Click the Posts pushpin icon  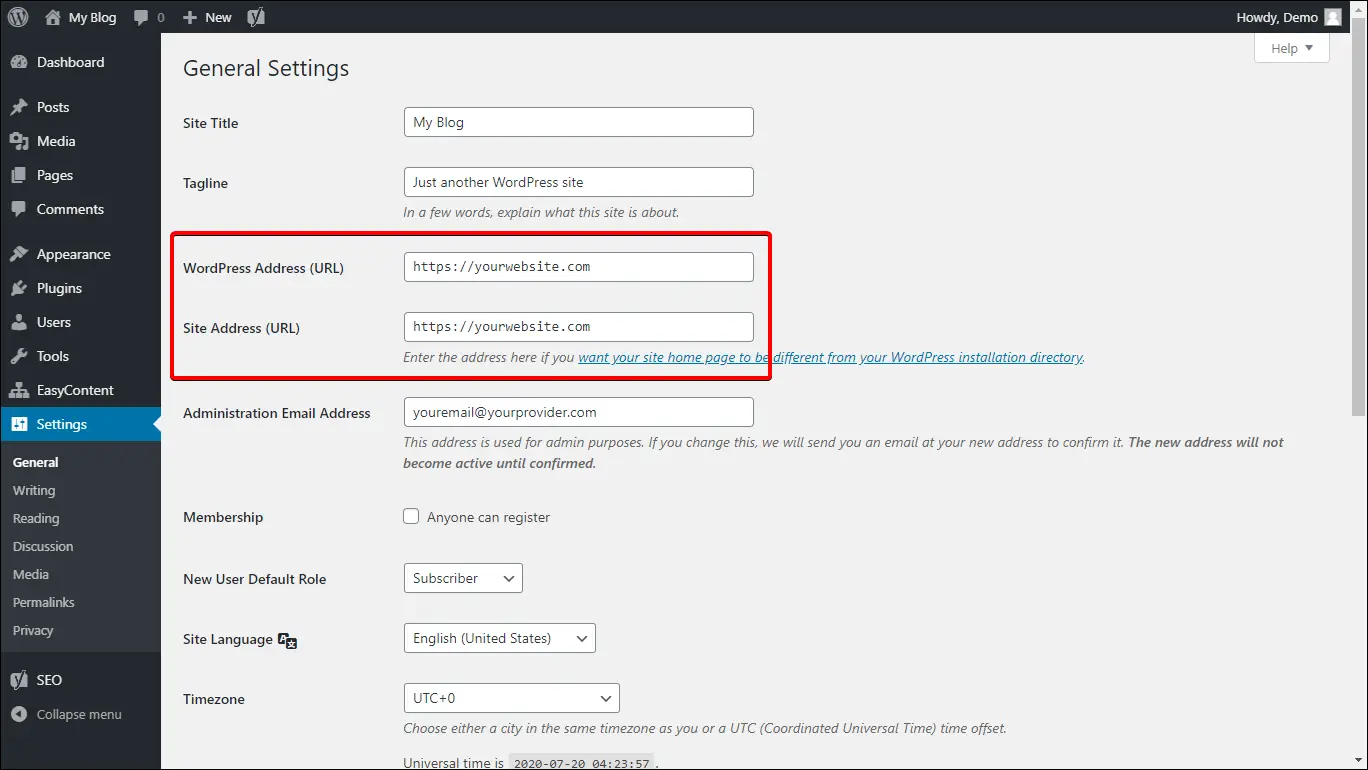click(19, 107)
